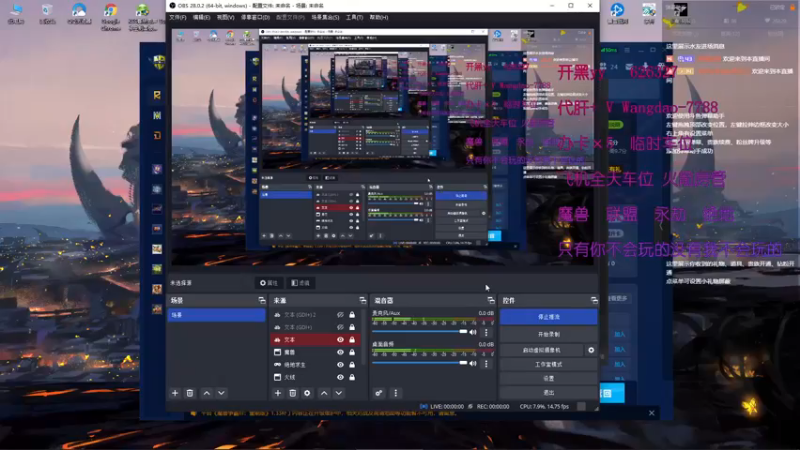Image resolution: width=800 pixels, height=450 pixels.
Task: Unlock the 绝地求生 source
Action: [352, 365]
